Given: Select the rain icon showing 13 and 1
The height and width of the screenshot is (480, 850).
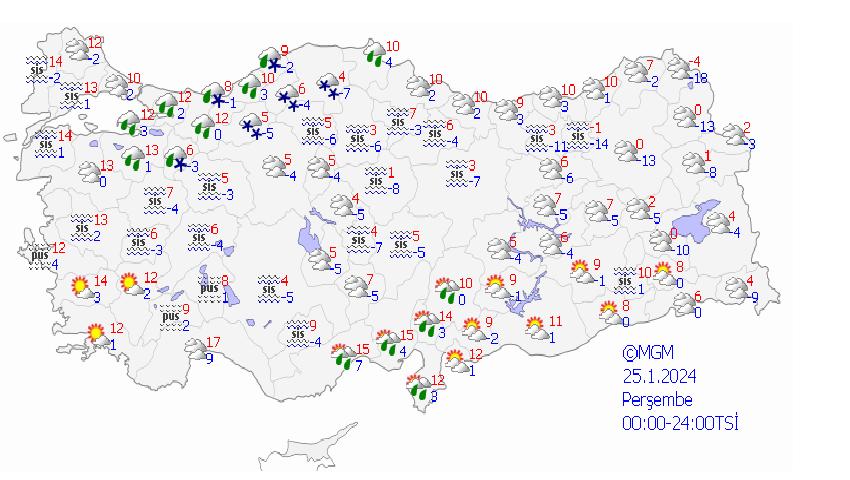Looking at the screenshot, I should tap(133, 158).
